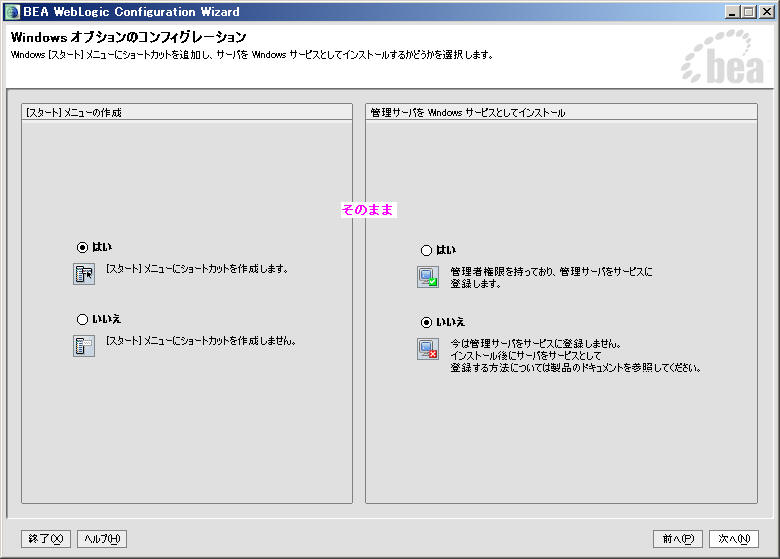Choose いいえ for Windows service installation
Image resolution: width=780 pixels, height=559 pixels.
tap(427, 322)
